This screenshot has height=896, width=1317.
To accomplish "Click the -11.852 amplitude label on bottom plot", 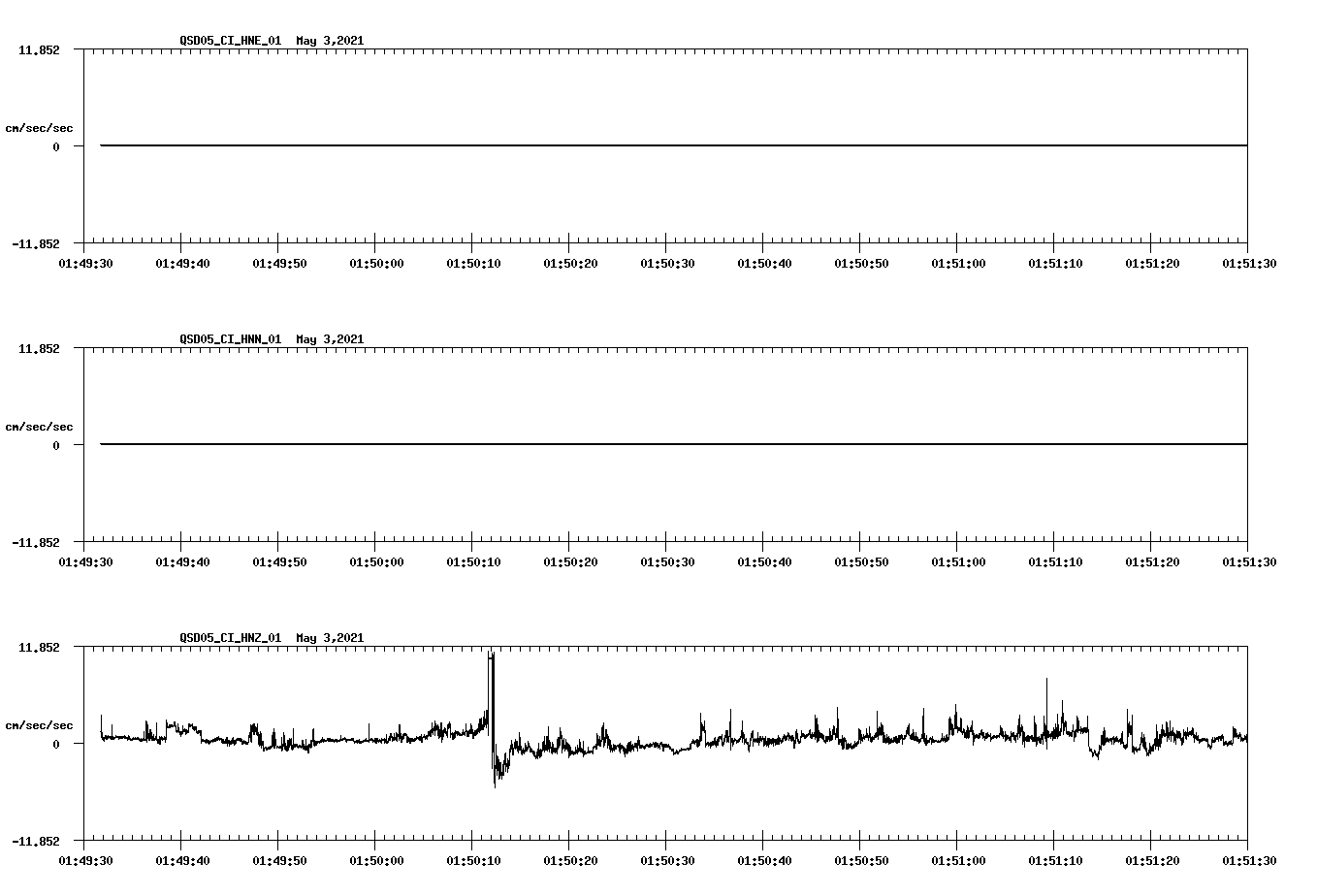I will click(x=38, y=842).
